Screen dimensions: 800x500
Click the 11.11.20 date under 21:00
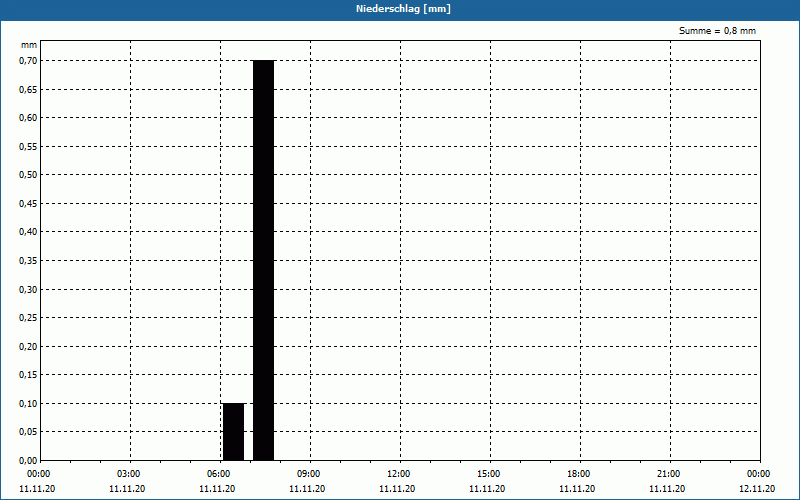[667, 489]
